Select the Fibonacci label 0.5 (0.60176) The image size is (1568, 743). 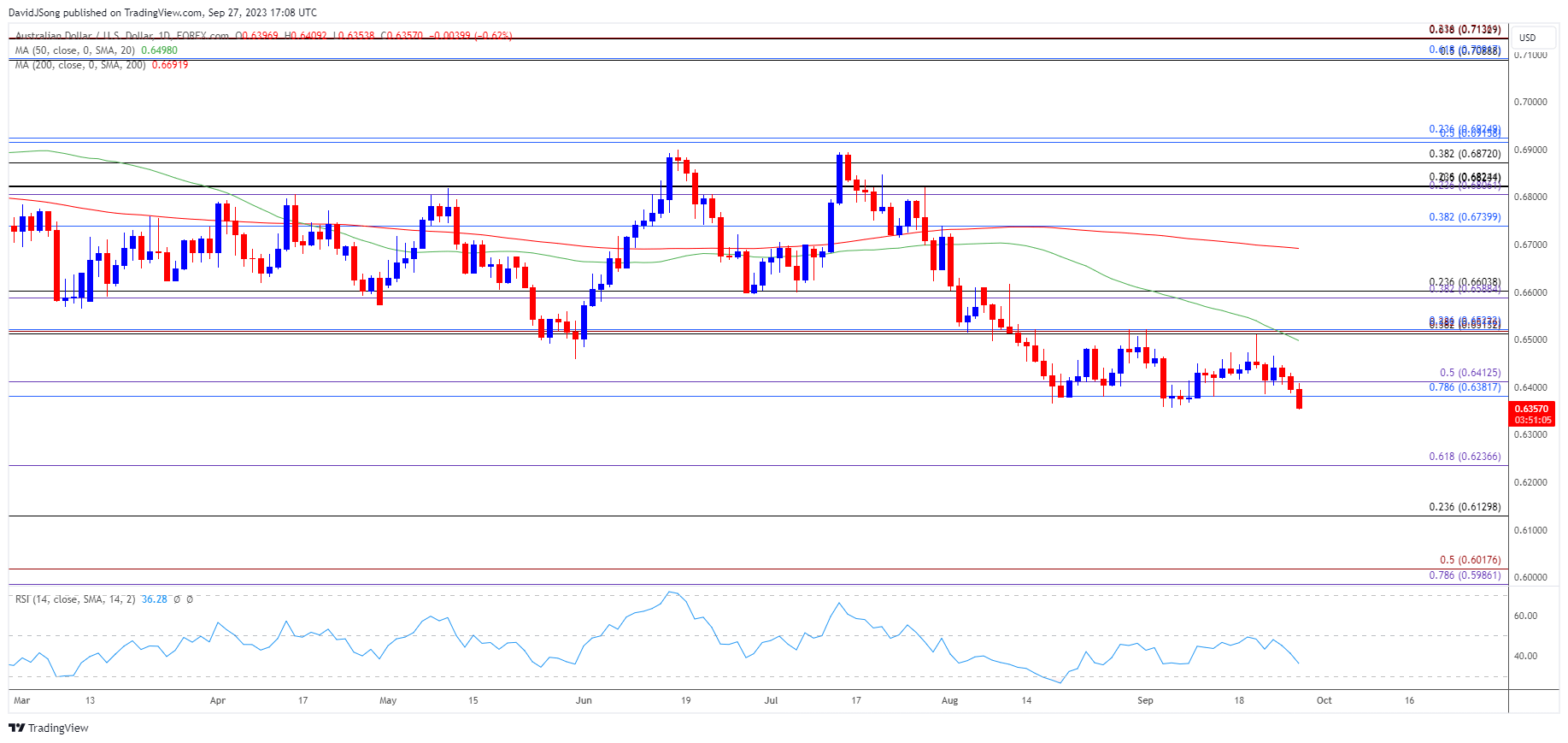[1470, 560]
